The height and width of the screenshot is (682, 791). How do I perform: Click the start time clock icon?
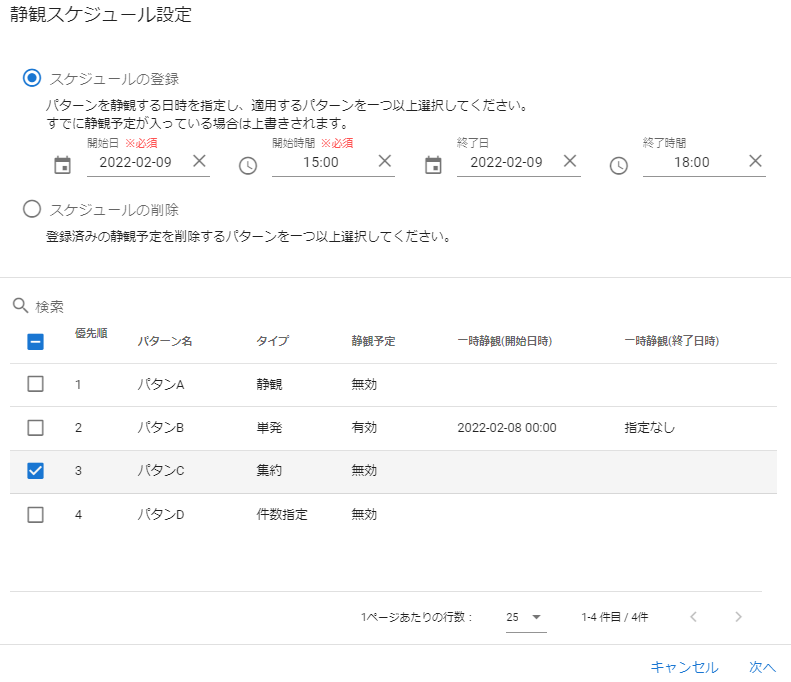pyautogui.click(x=248, y=165)
